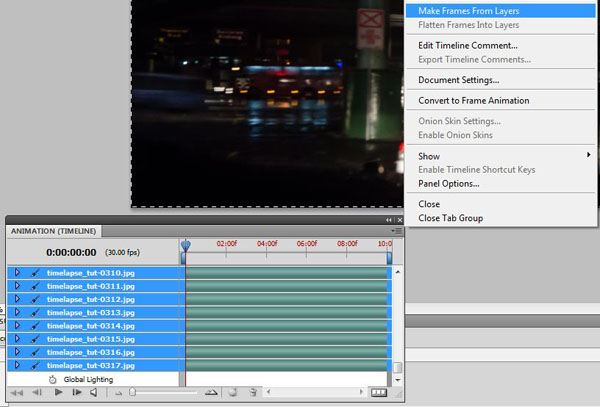Open Panel Options from menu
Viewport: 600px width, 407px height.
pos(501,184)
